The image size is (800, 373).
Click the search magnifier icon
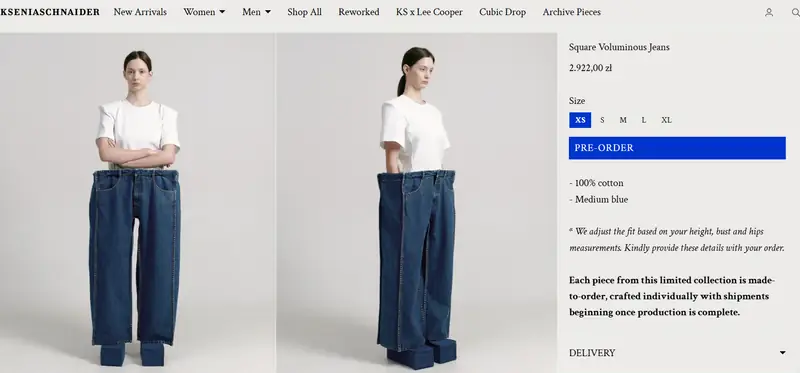[x=795, y=12]
